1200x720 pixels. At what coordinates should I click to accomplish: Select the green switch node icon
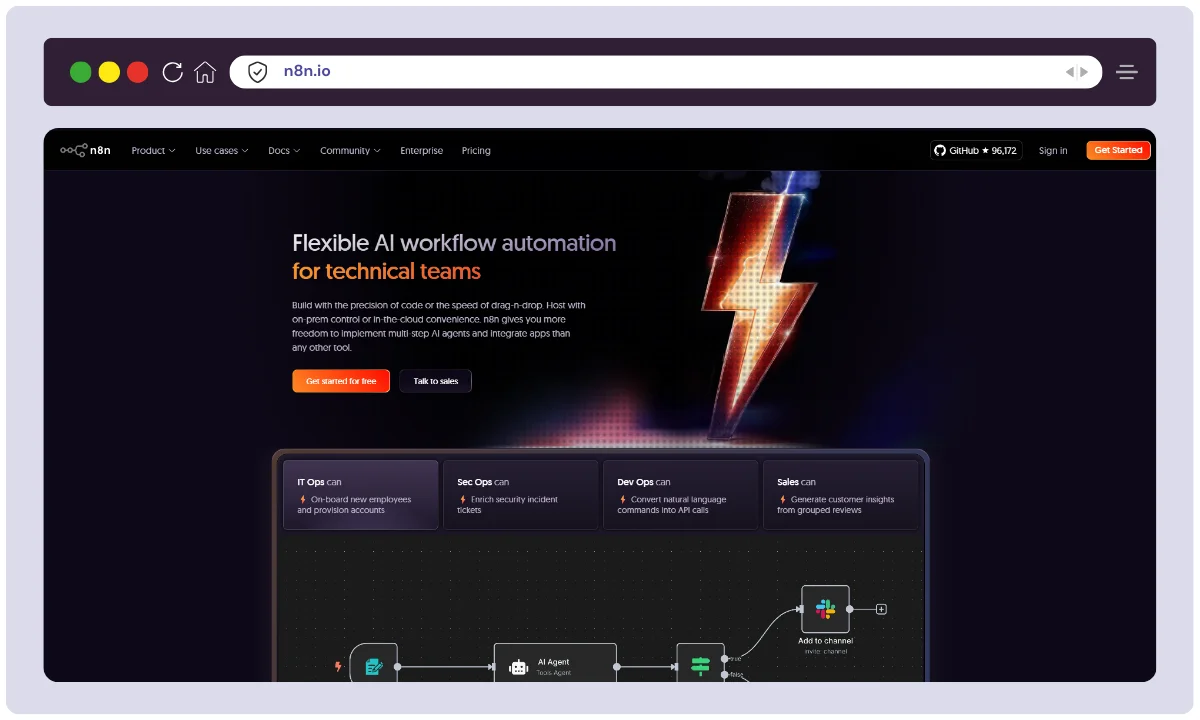click(x=701, y=665)
